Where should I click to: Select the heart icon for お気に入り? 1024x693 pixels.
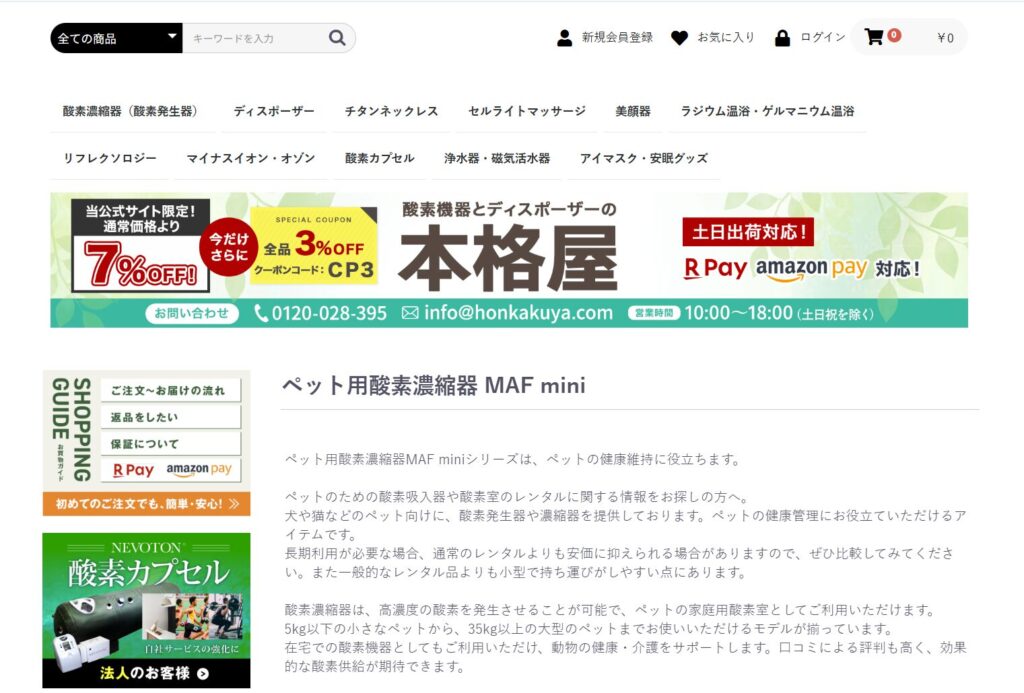click(x=681, y=37)
